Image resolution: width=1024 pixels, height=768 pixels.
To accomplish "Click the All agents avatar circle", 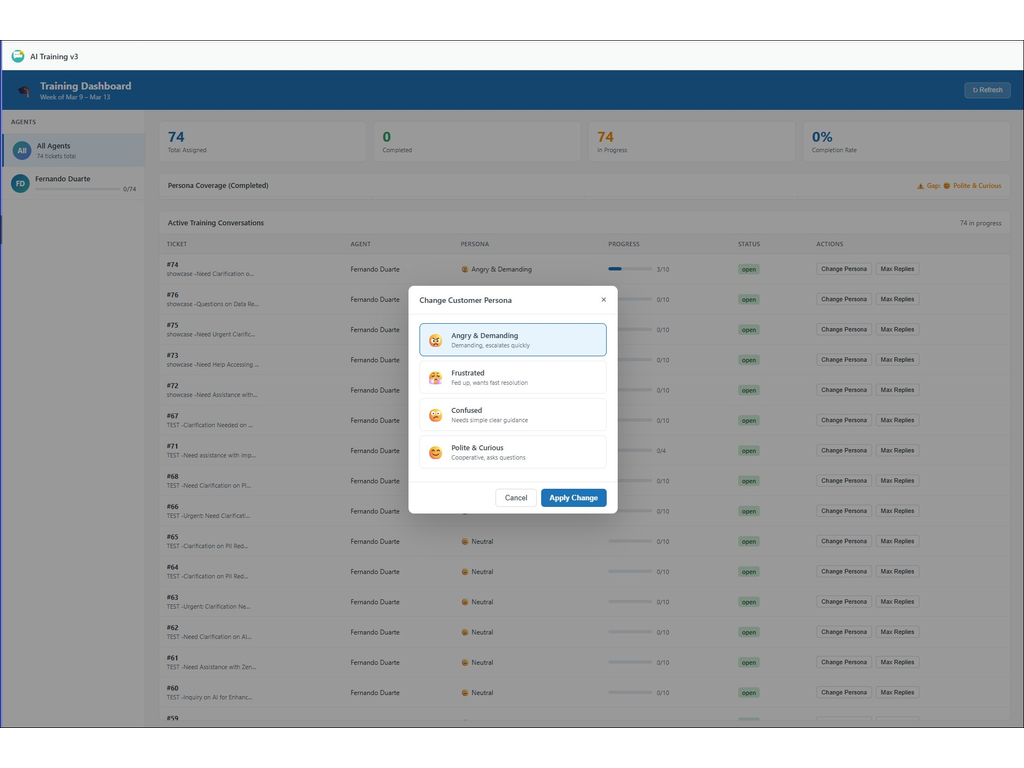I will pyautogui.click(x=21, y=151).
